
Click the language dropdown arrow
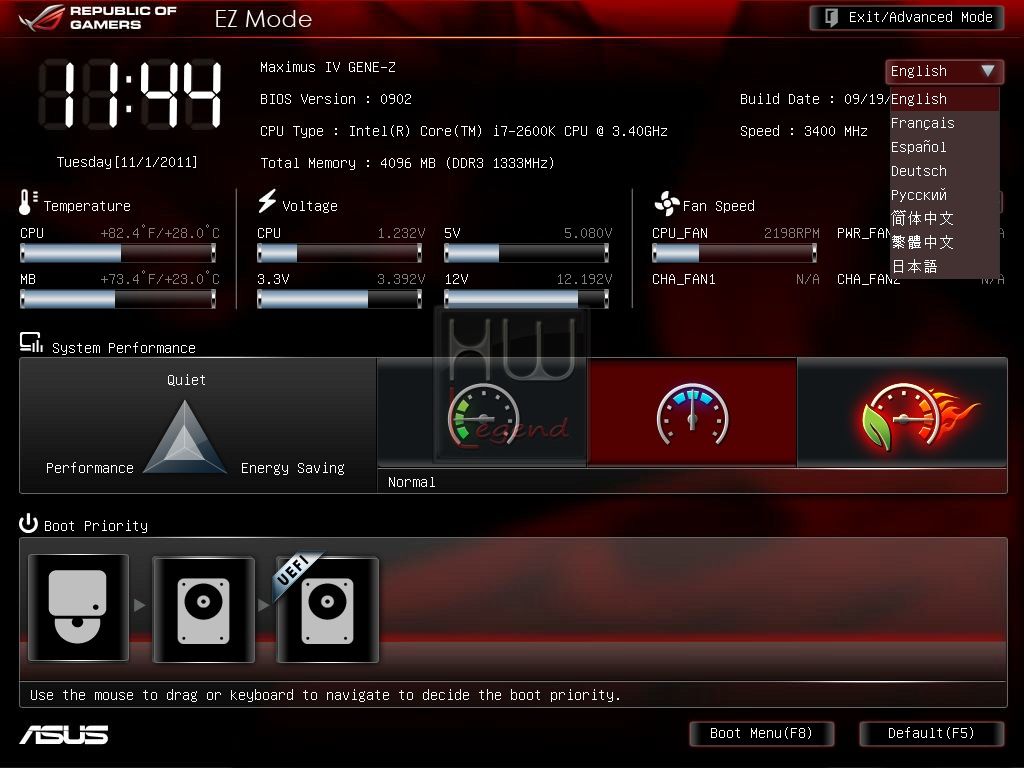tap(987, 71)
